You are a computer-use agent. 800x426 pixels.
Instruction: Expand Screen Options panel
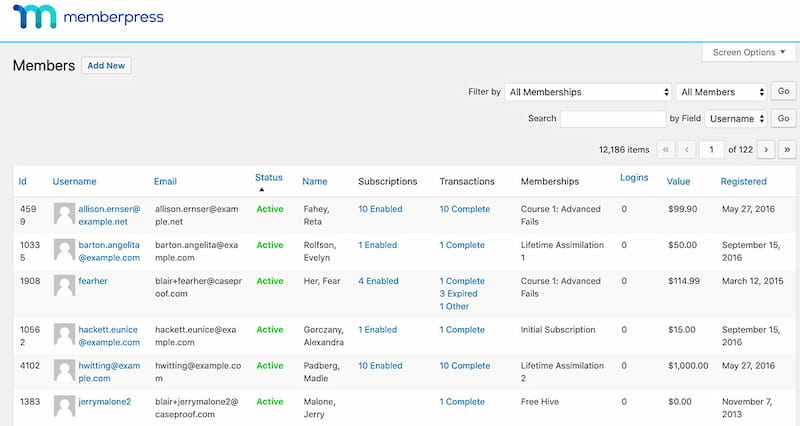coord(748,52)
